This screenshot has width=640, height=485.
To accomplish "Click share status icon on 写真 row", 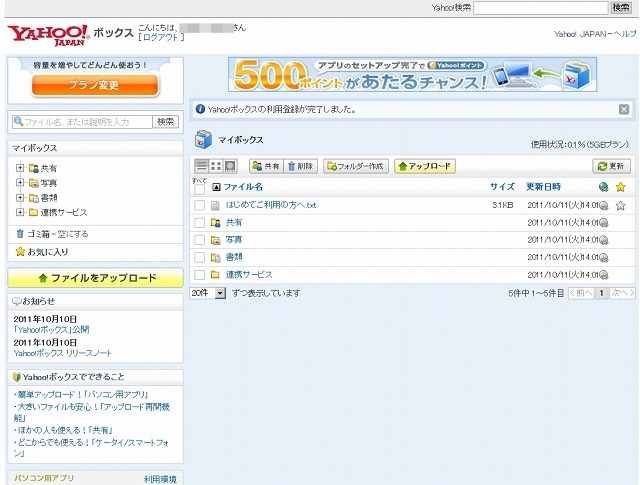I will pos(604,240).
